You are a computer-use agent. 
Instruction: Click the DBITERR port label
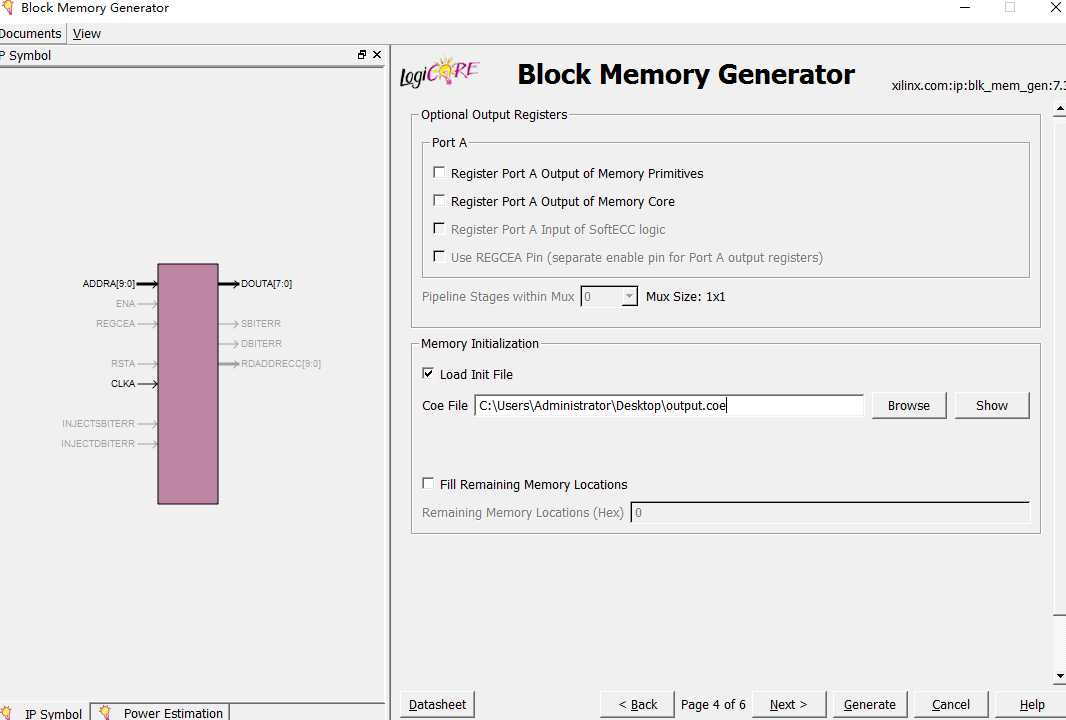pos(261,343)
